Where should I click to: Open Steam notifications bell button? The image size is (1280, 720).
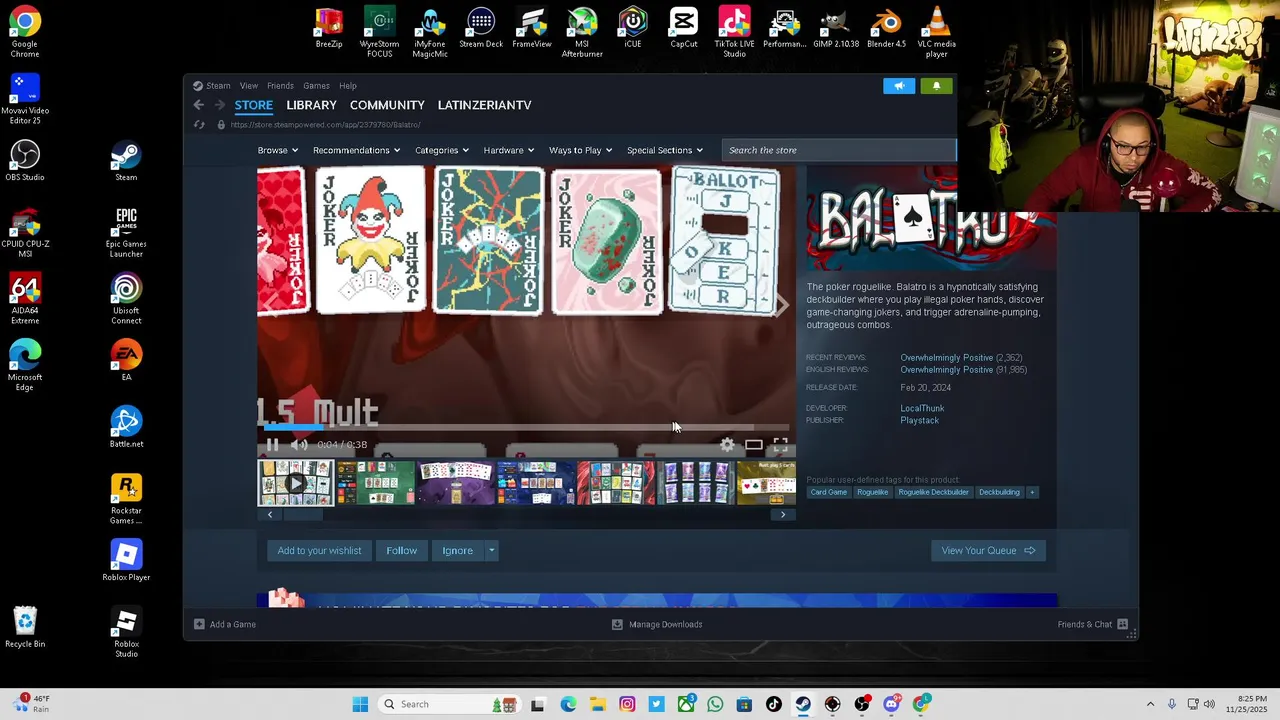click(936, 86)
